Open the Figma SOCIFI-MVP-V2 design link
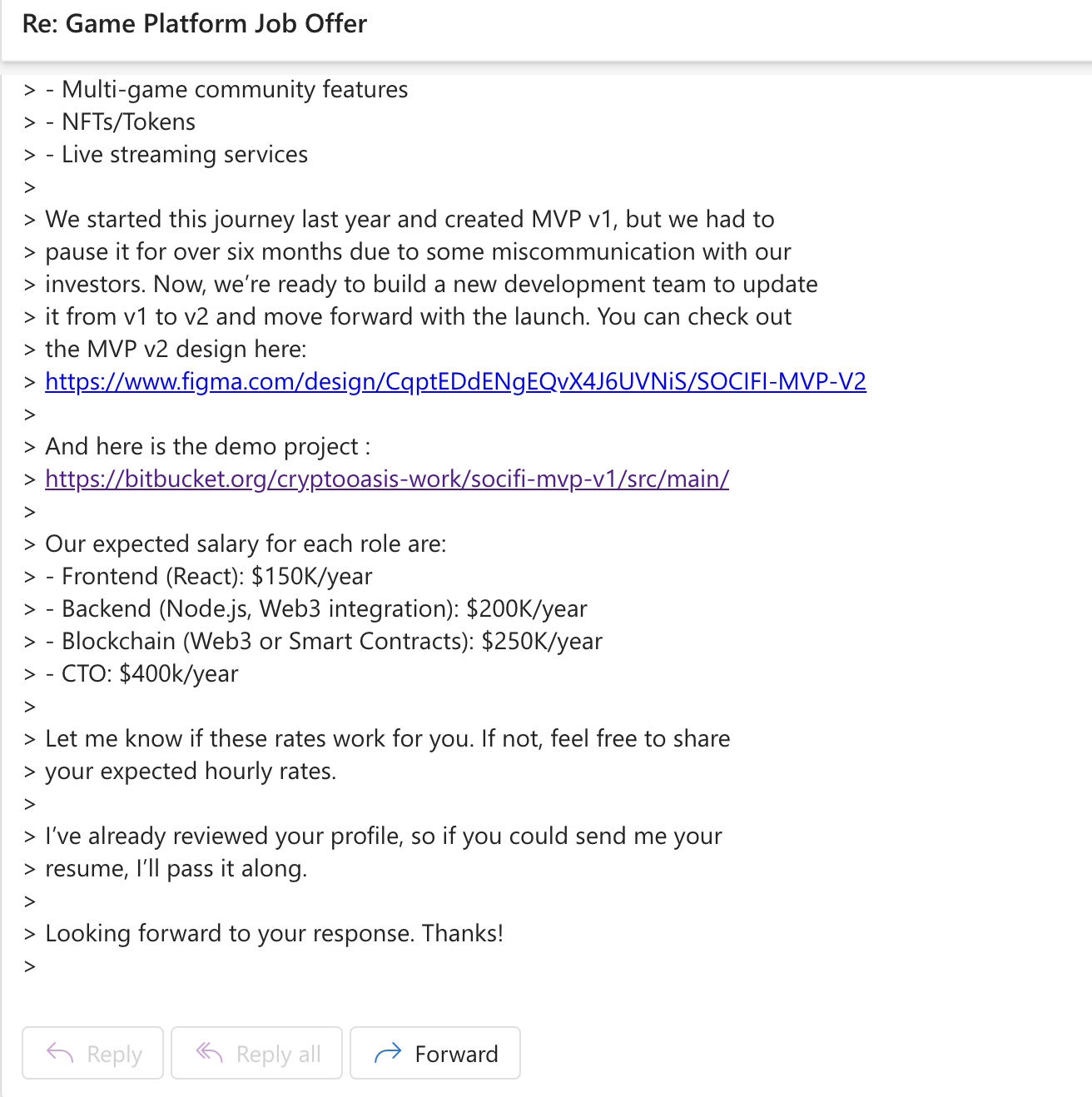The image size is (1092, 1097). (x=455, y=381)
